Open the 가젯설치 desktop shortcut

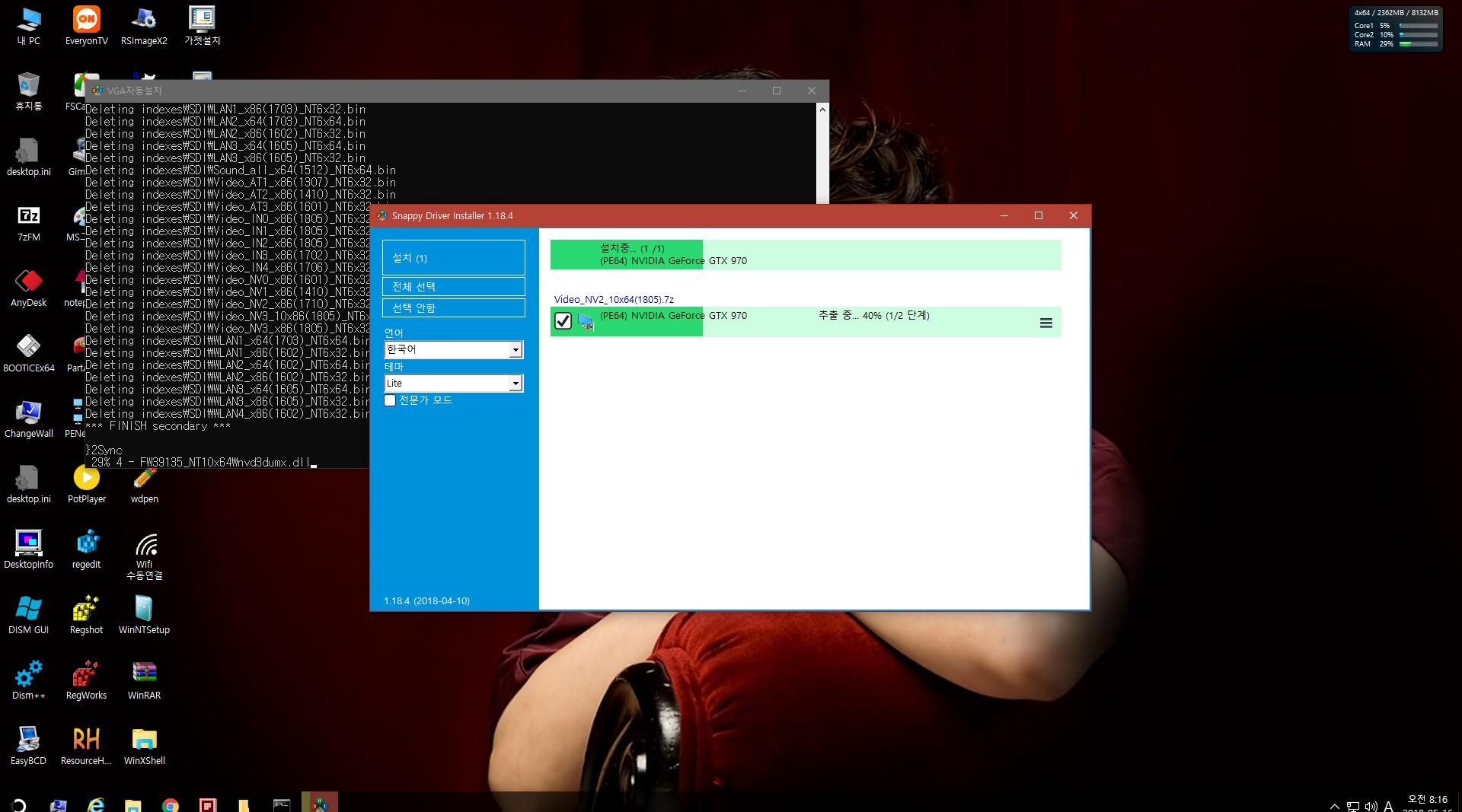202,26
